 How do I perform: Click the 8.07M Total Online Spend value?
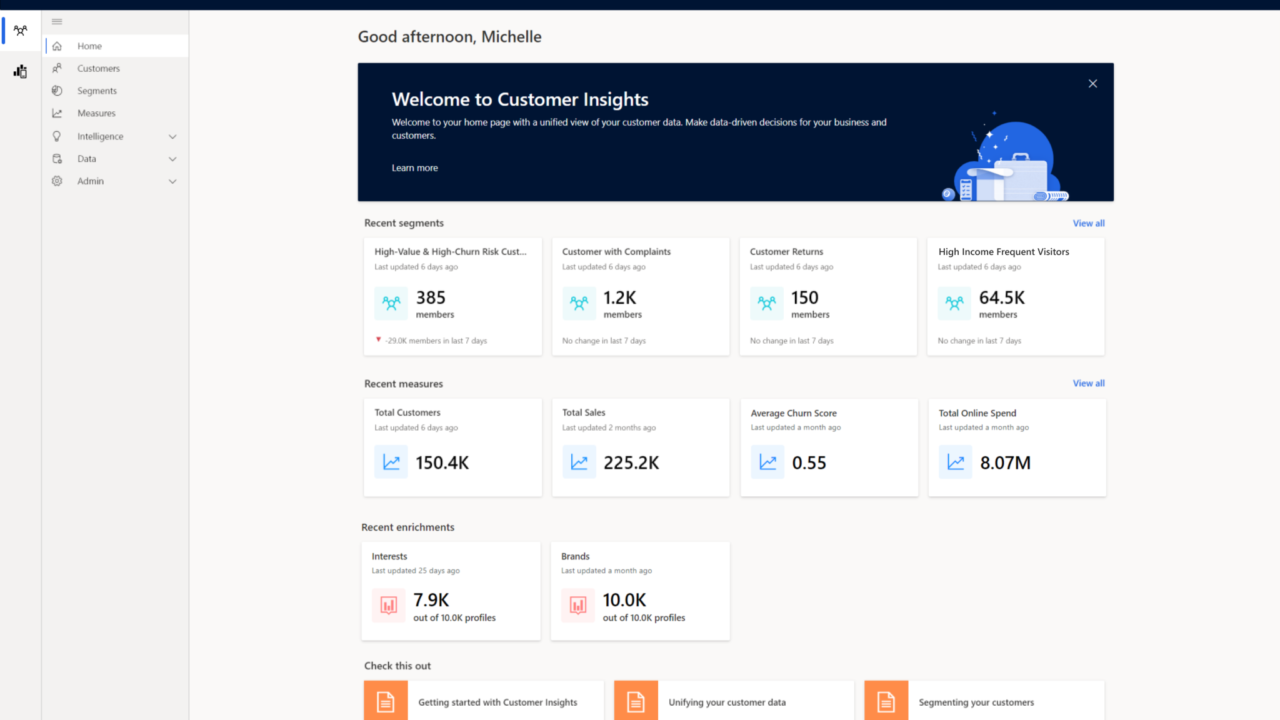(1005, 463)
